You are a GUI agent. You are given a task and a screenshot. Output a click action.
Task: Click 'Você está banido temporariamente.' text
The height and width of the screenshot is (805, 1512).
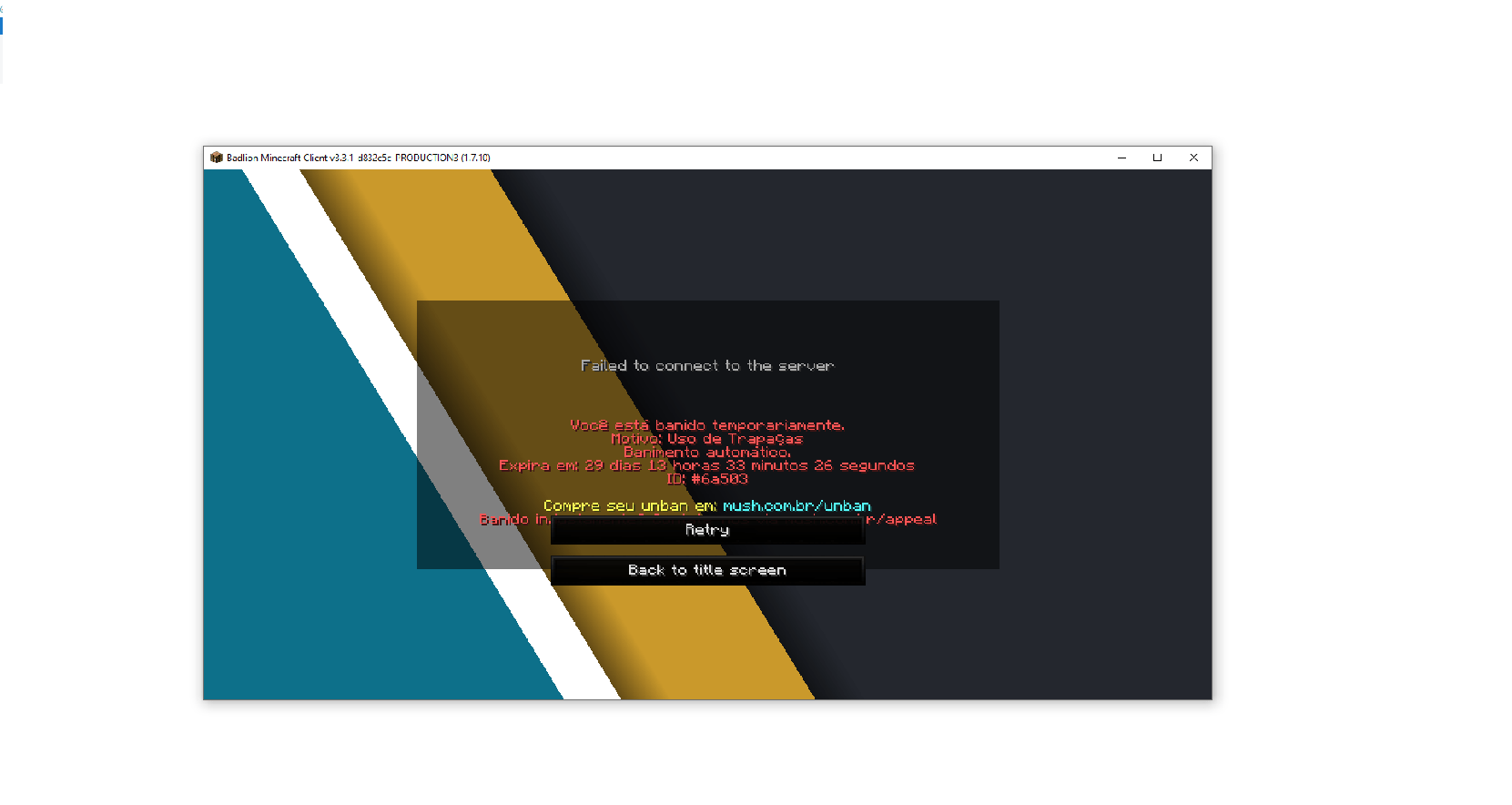pyautogui.click(x=707, y=425)
